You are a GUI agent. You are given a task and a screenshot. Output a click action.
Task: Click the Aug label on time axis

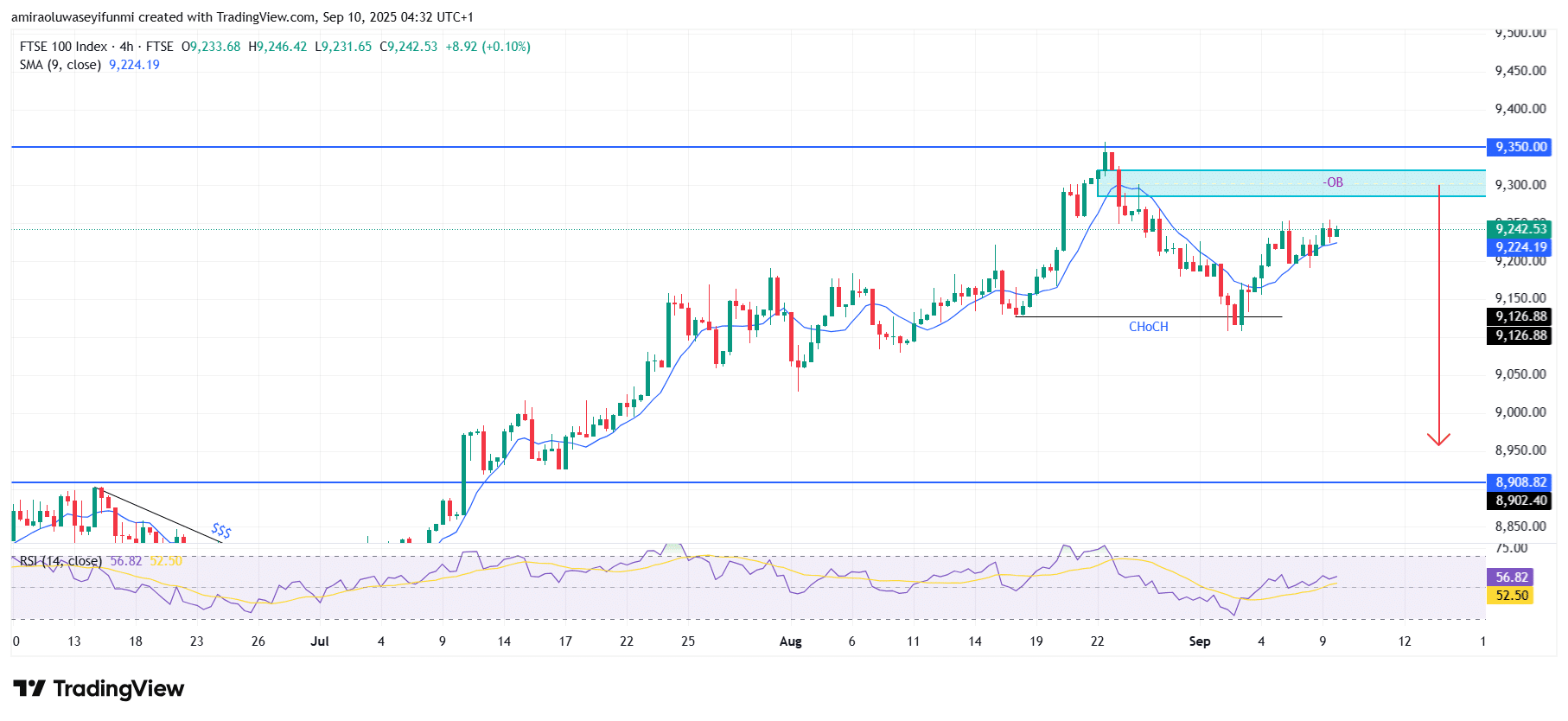(x=790, y=641)
